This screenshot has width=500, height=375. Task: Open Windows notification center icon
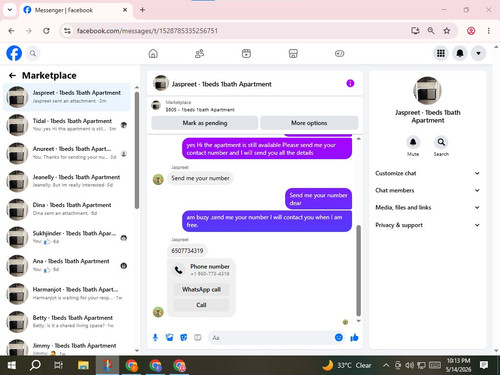point(484,365)
